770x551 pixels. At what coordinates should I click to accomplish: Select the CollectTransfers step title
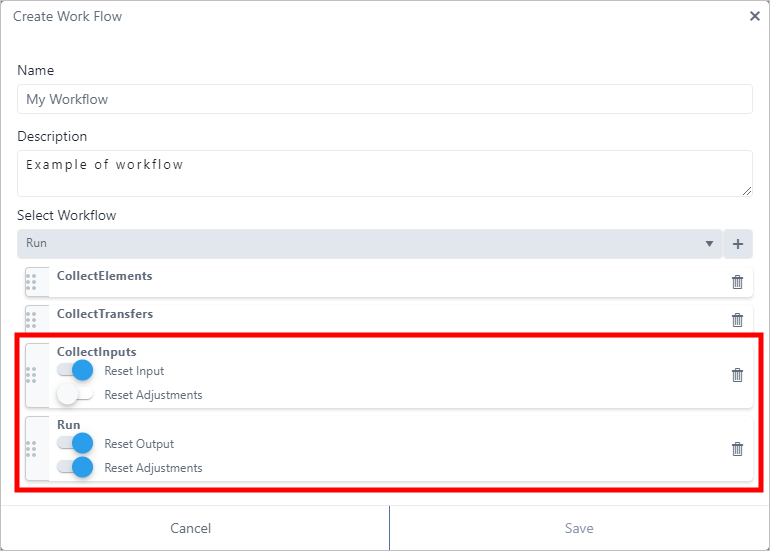pyautogui.click(x=105, y=314)
